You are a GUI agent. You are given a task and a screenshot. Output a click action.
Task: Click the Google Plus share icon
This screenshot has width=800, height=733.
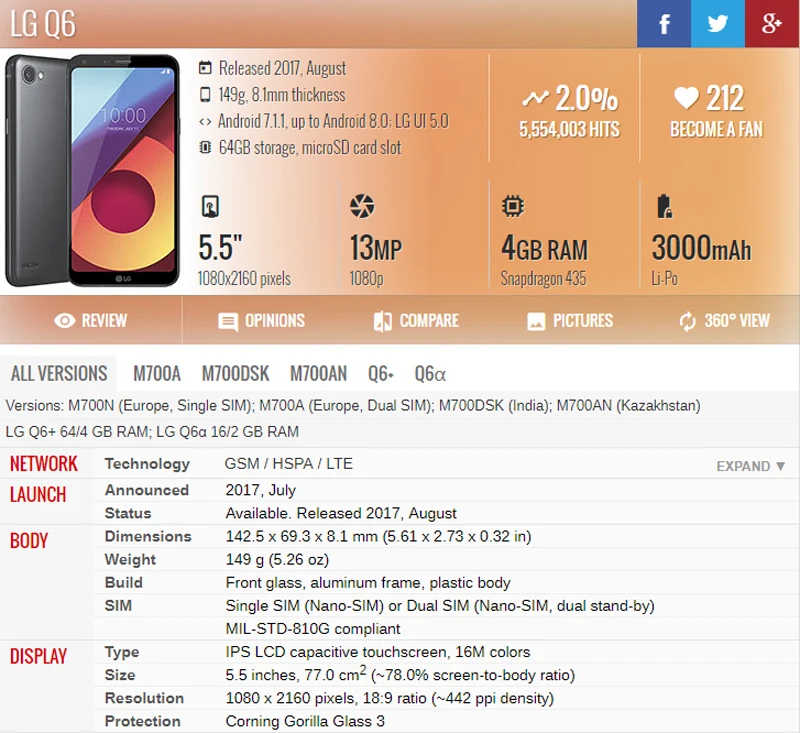(772, 23)
